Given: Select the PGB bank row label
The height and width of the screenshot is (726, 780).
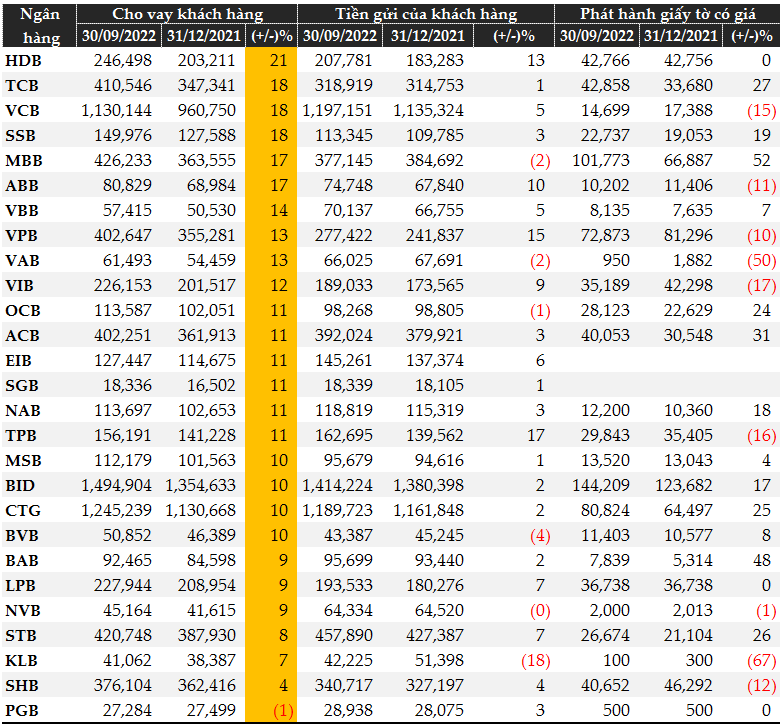Looking at the screenshot, I should click(23, 710).
